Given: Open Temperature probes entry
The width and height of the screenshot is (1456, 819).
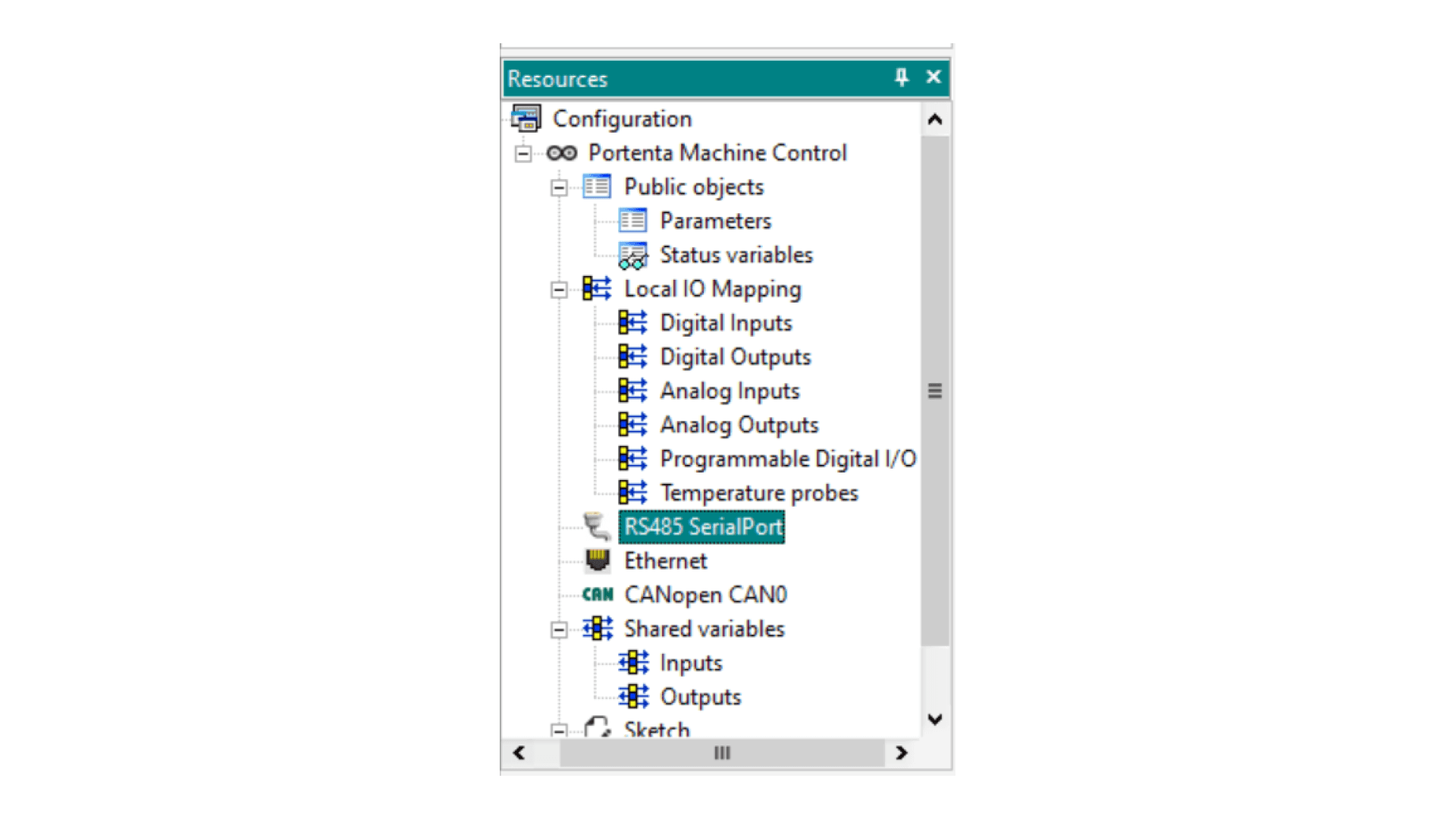Looking at the screenshot, I should pos(758,493).
